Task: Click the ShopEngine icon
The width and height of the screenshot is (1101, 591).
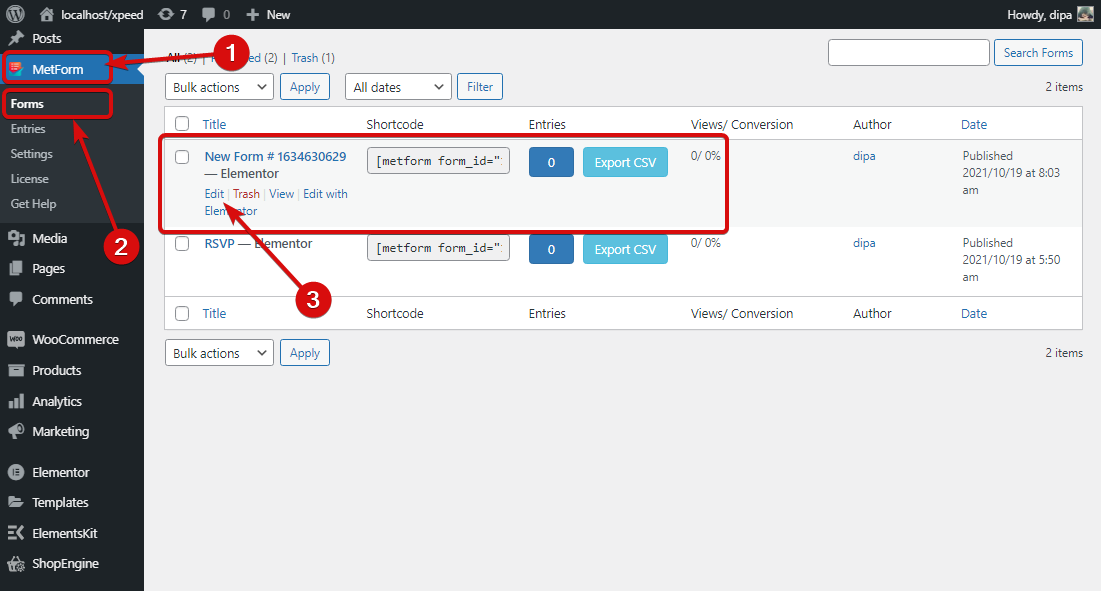Action: pyautogui.click(x=16, y=563)
